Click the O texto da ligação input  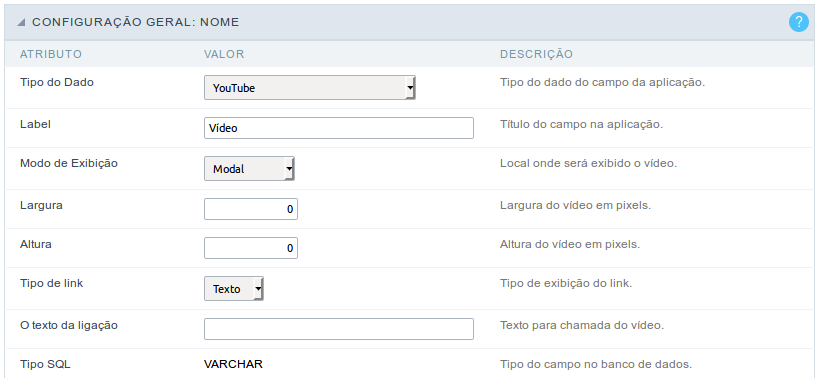coord(339,329)
